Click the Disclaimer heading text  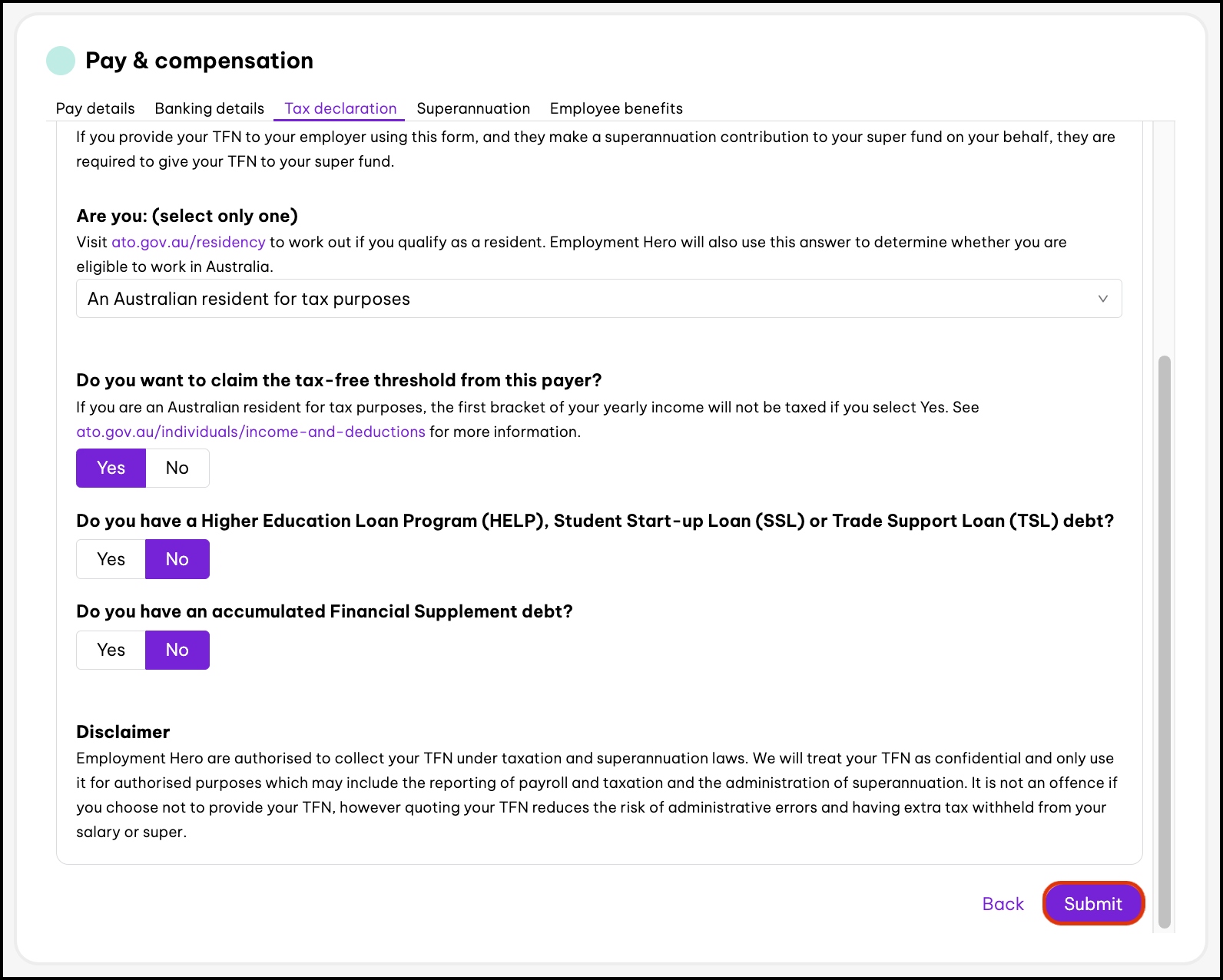123,732
